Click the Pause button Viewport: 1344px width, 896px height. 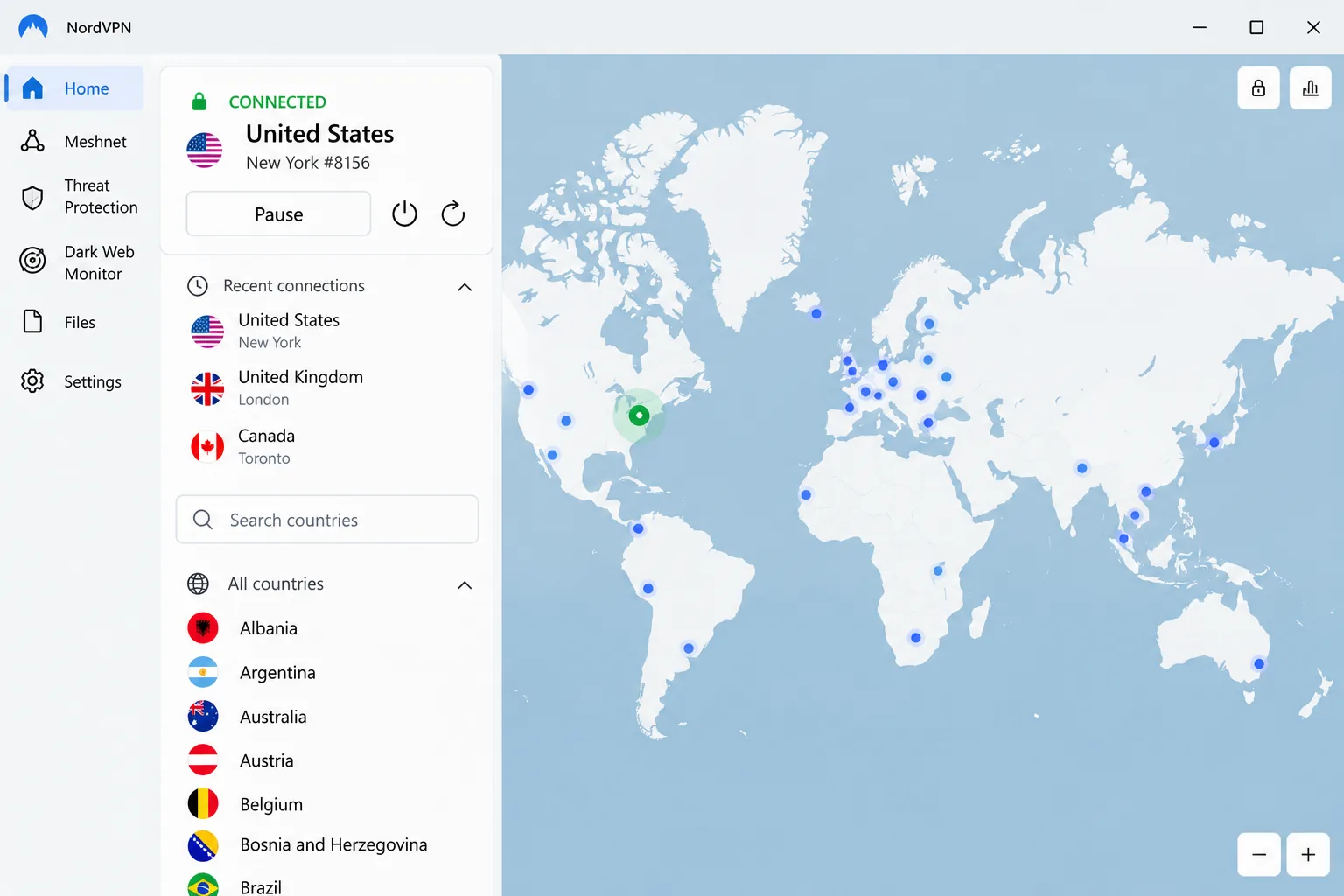278,213
